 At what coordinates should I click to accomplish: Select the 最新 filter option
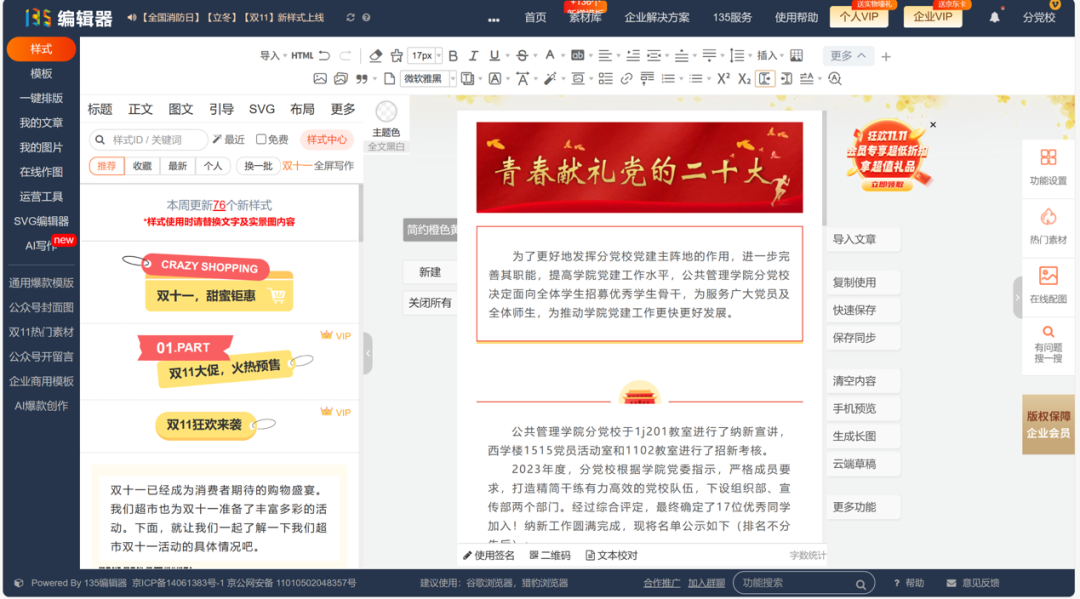[x=177, y=166]
